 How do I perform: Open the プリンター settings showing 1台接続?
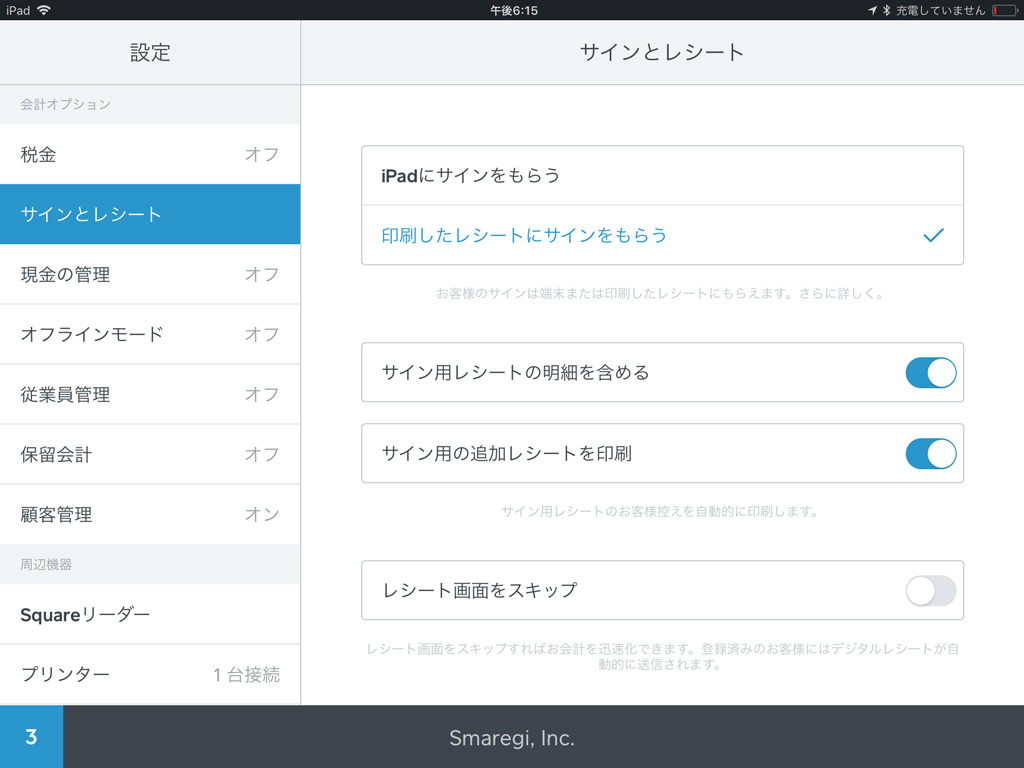click(x=150, y=674)
